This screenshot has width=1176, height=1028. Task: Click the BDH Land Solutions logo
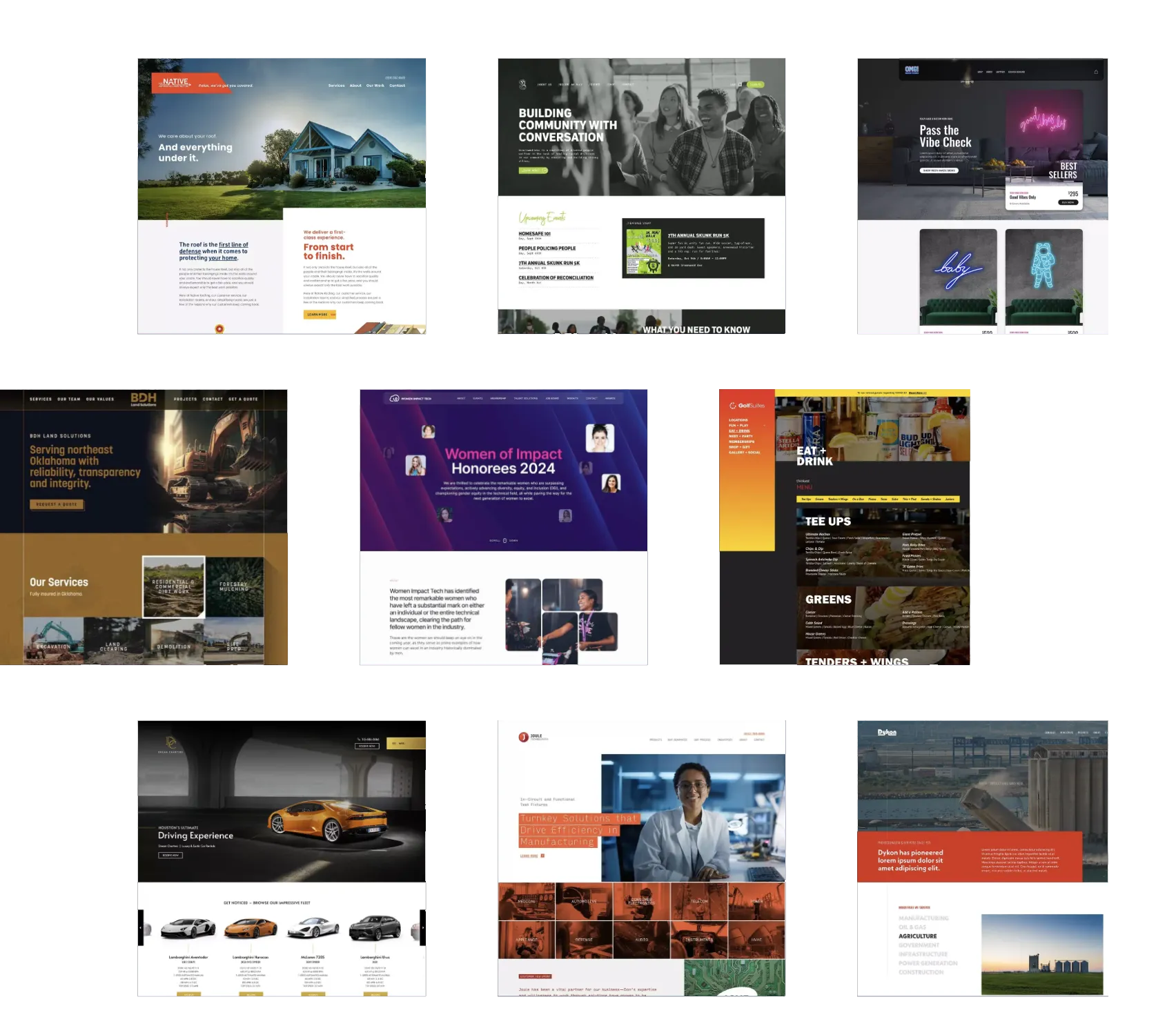pyautogui.click(x=144, y=399)
